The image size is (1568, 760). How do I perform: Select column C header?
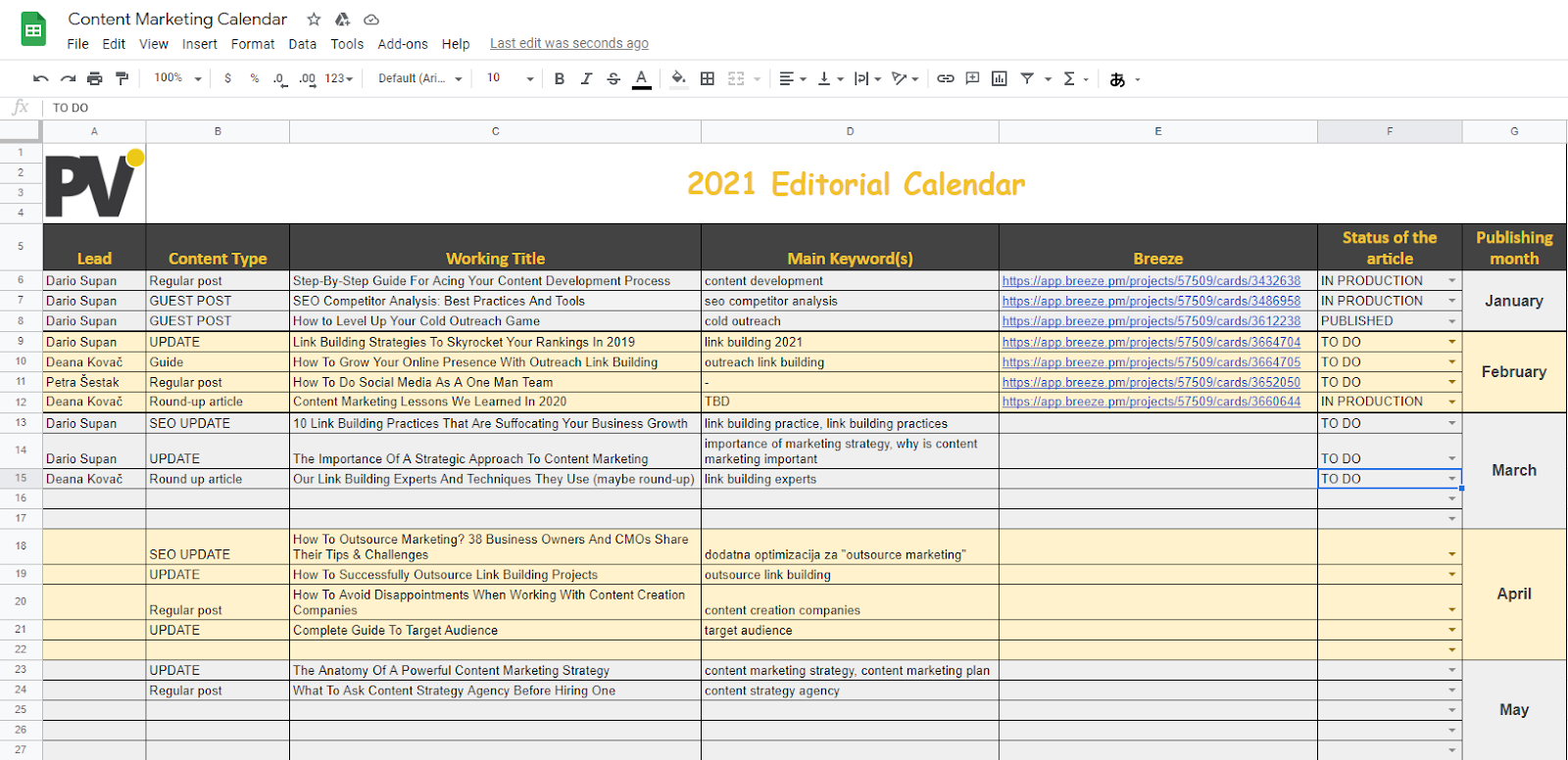(x=495, y=131)
